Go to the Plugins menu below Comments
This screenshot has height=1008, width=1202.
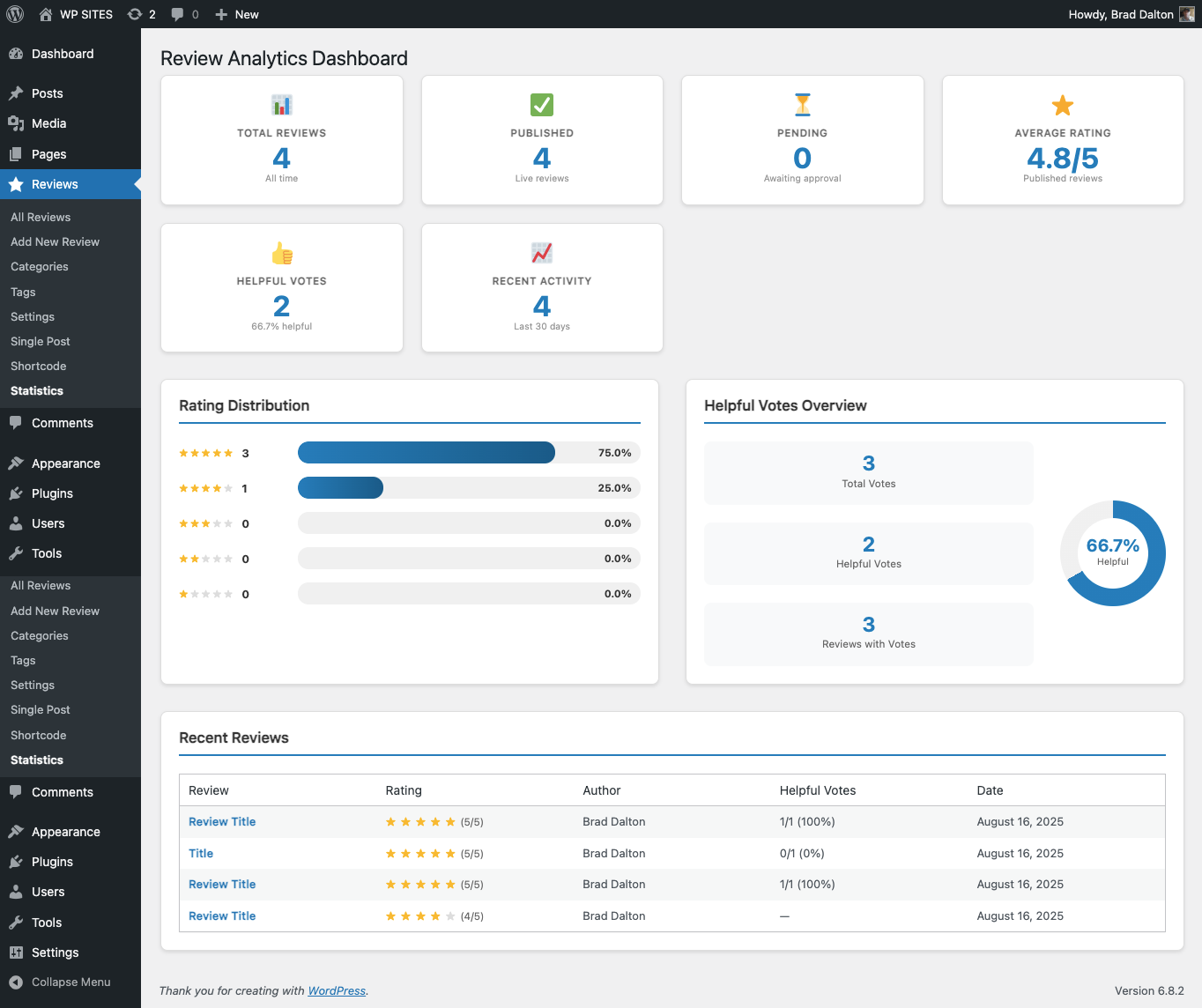52,493
